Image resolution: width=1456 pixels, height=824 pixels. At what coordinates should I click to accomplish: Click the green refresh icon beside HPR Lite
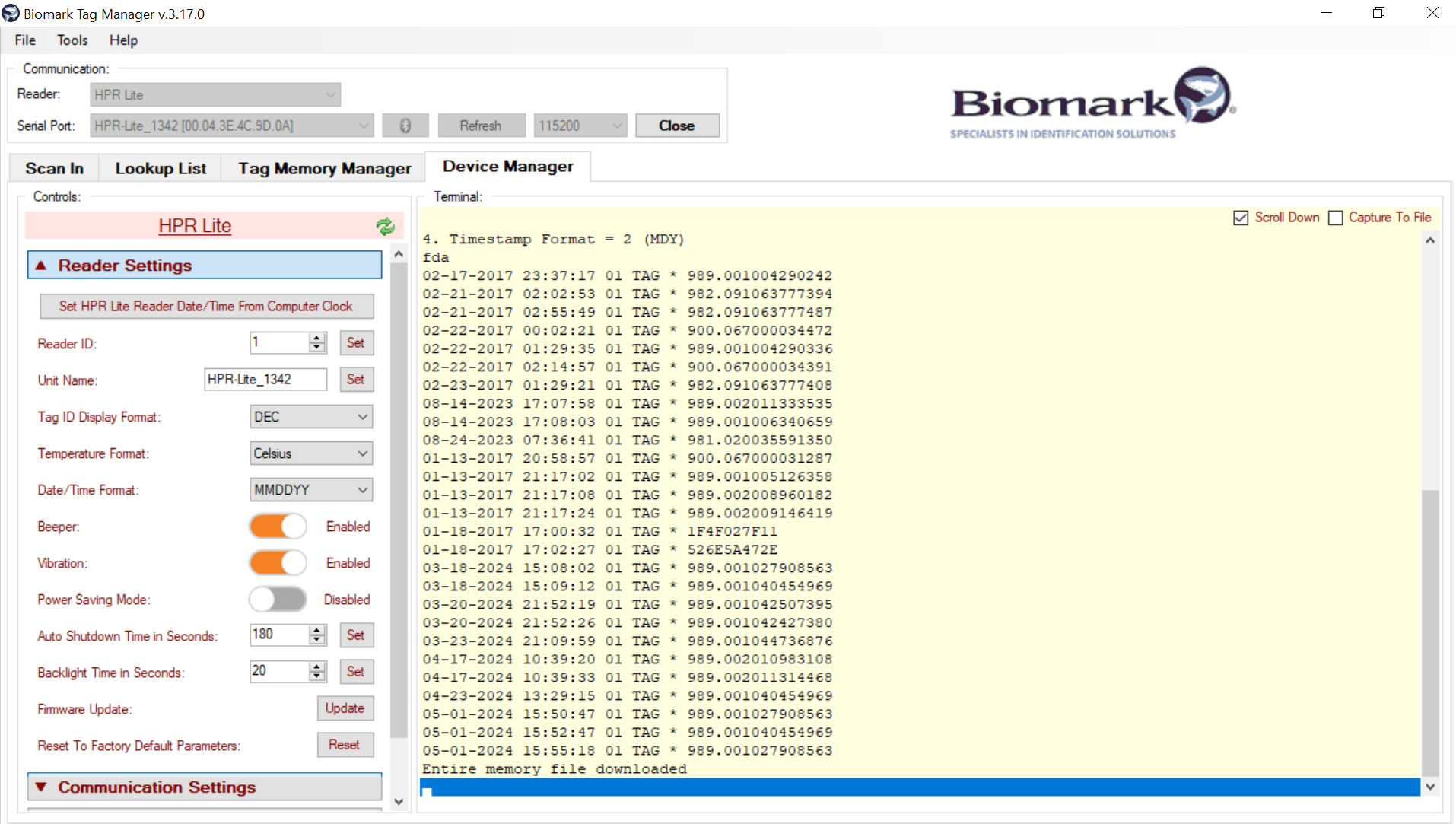tap(385, 226)
